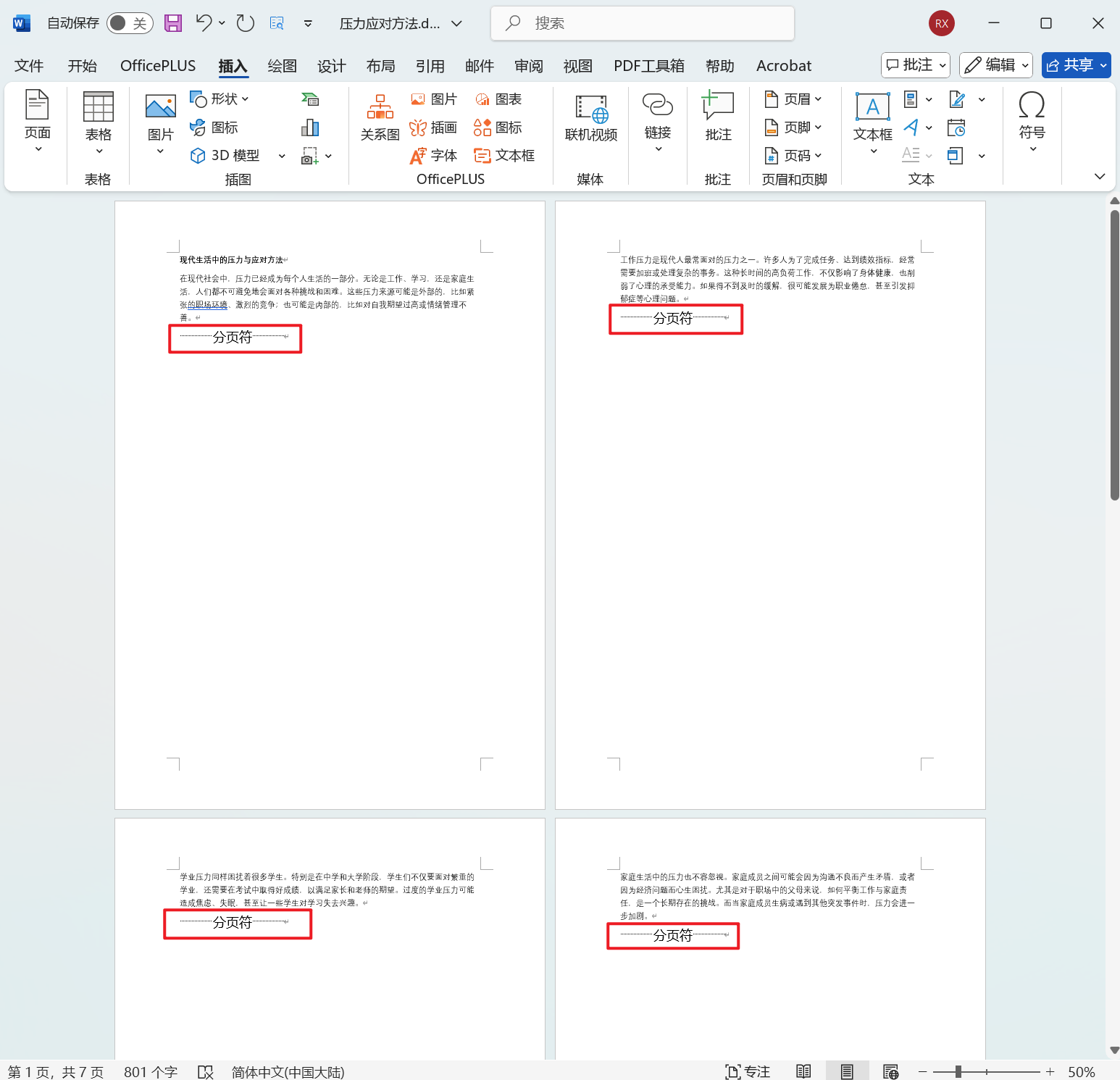The image size is (1120, 1080).
Task: Open the 批注 comments pane button at top right
Action: pyautogui.click(x=916, y=65)
